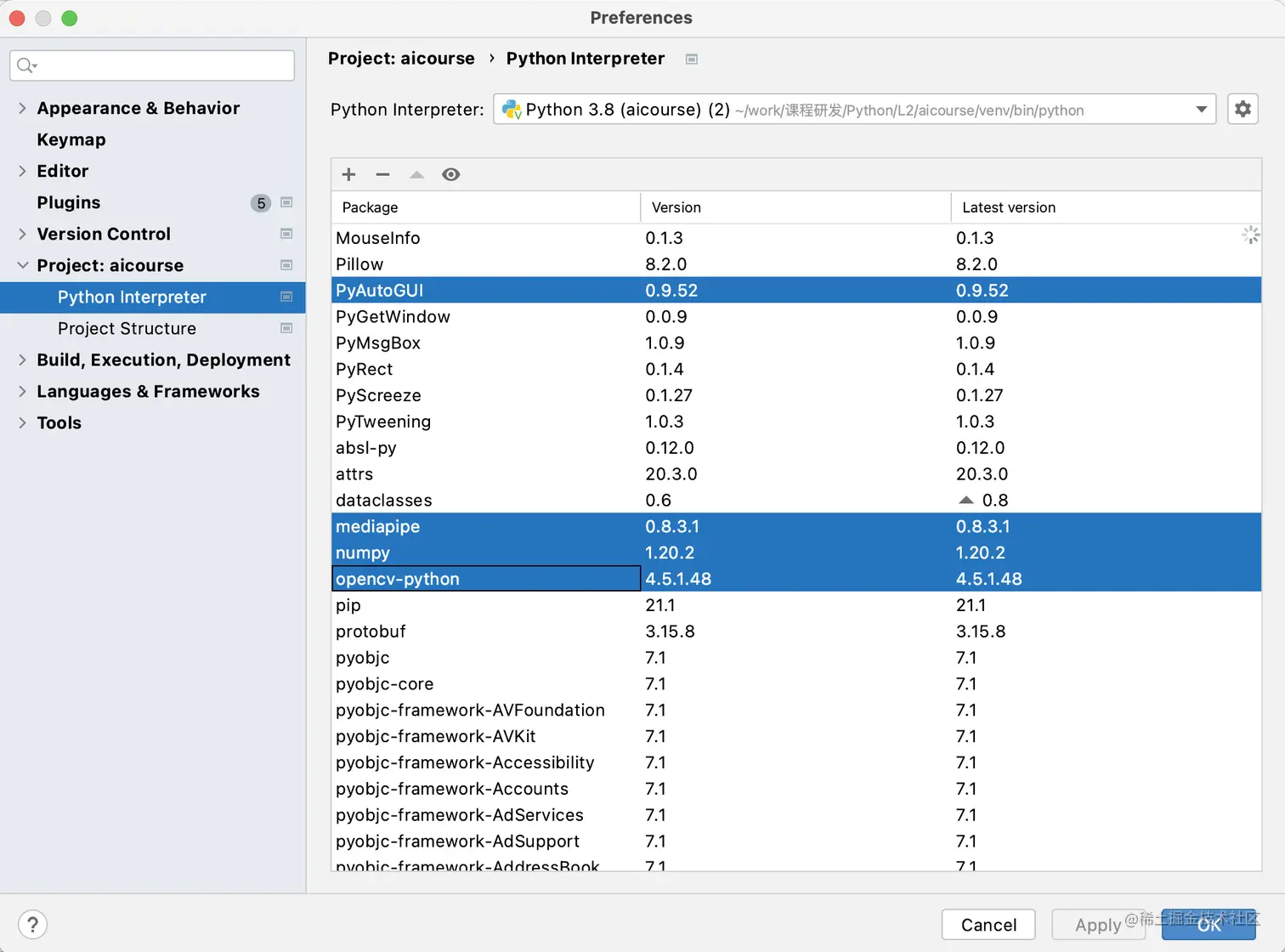Click the Plugins updates badge showing 5
Viewport: 1285px width, 952px height.
pyautogui.click(x=261, y=203)
